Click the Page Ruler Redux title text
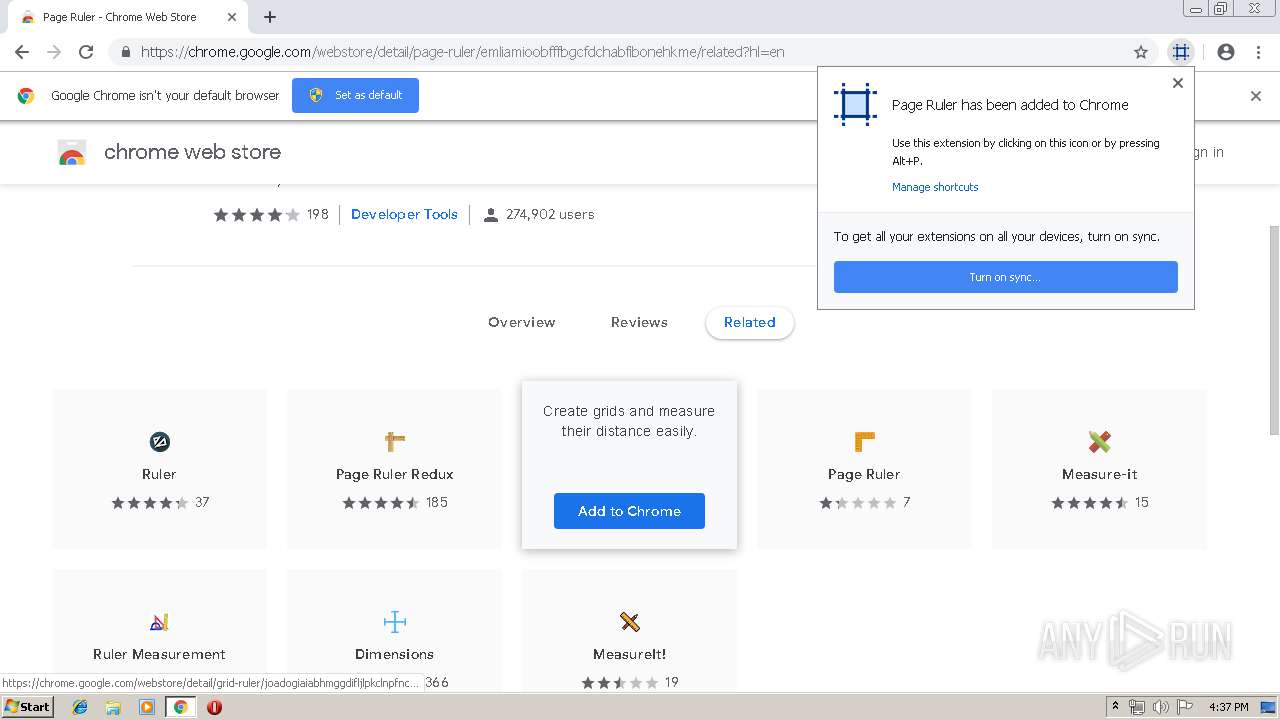 [x=395, y=474]
